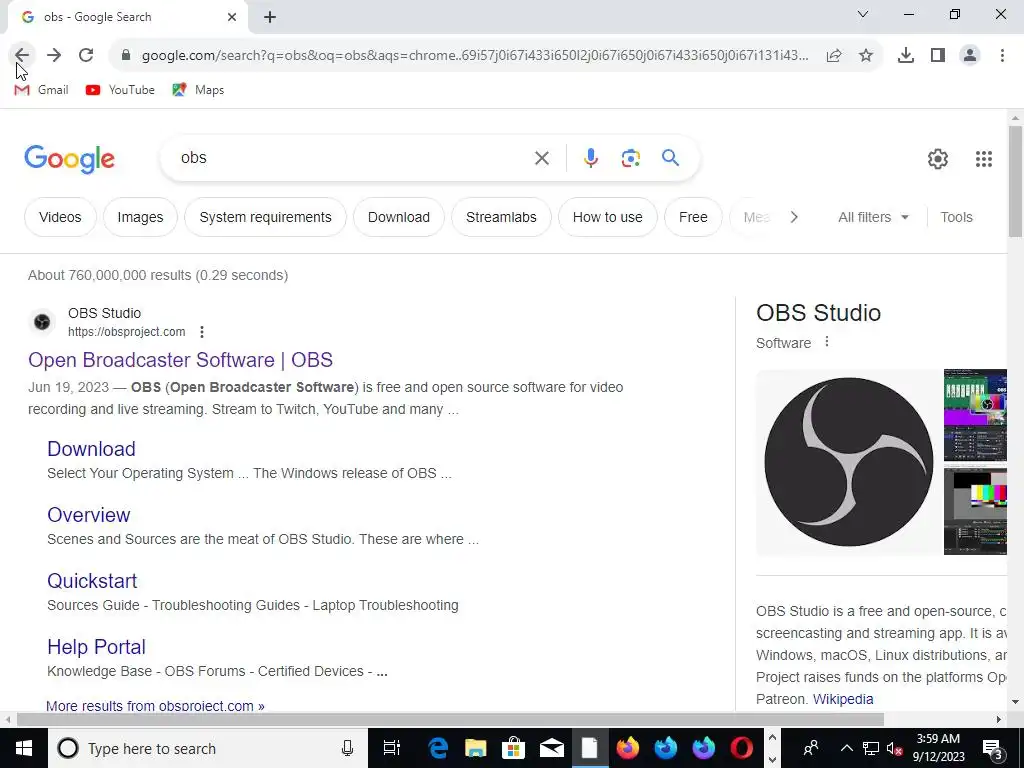The height and width of the screenshot is (768, 1024).
Task: Reload the Google search page
Action: (x=86, y=56)
